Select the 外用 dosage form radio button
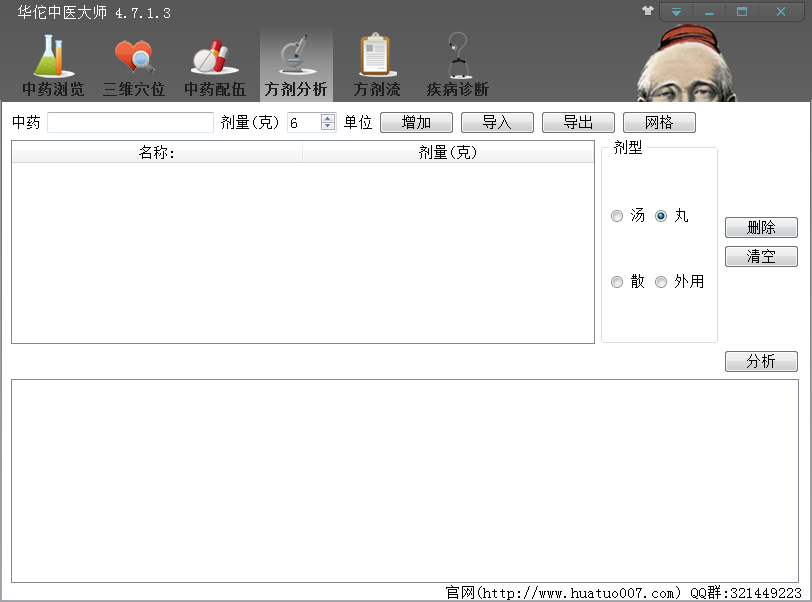The image size is (812, 602). [x=661, y=282]
